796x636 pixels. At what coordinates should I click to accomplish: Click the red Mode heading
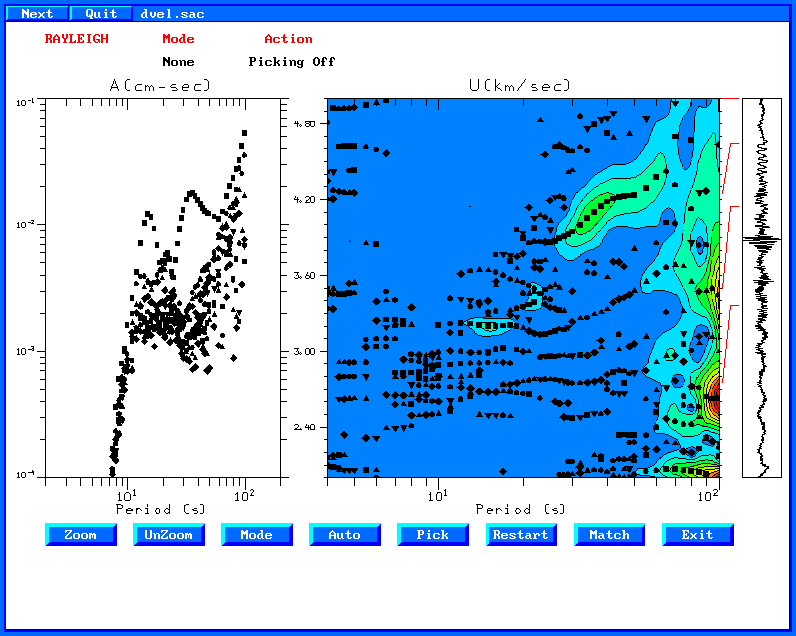(178, 39)
